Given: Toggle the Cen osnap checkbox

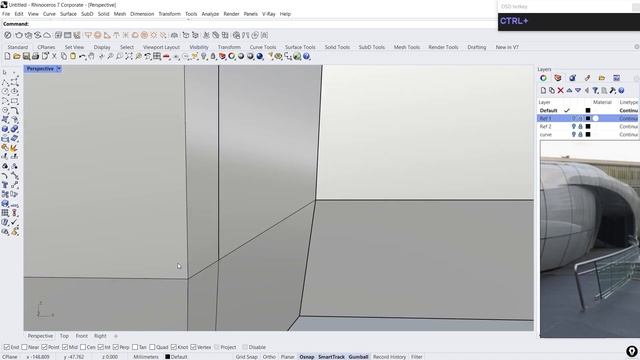Looking at the screenshot, I should 83,347.
